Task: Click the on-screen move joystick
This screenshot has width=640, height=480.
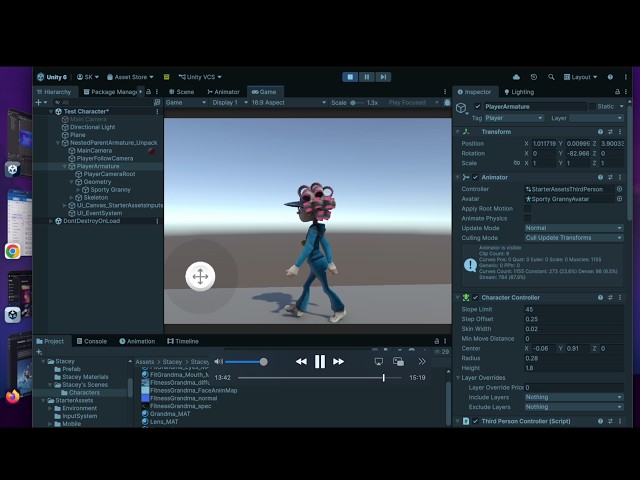Action: pos(200,276)
